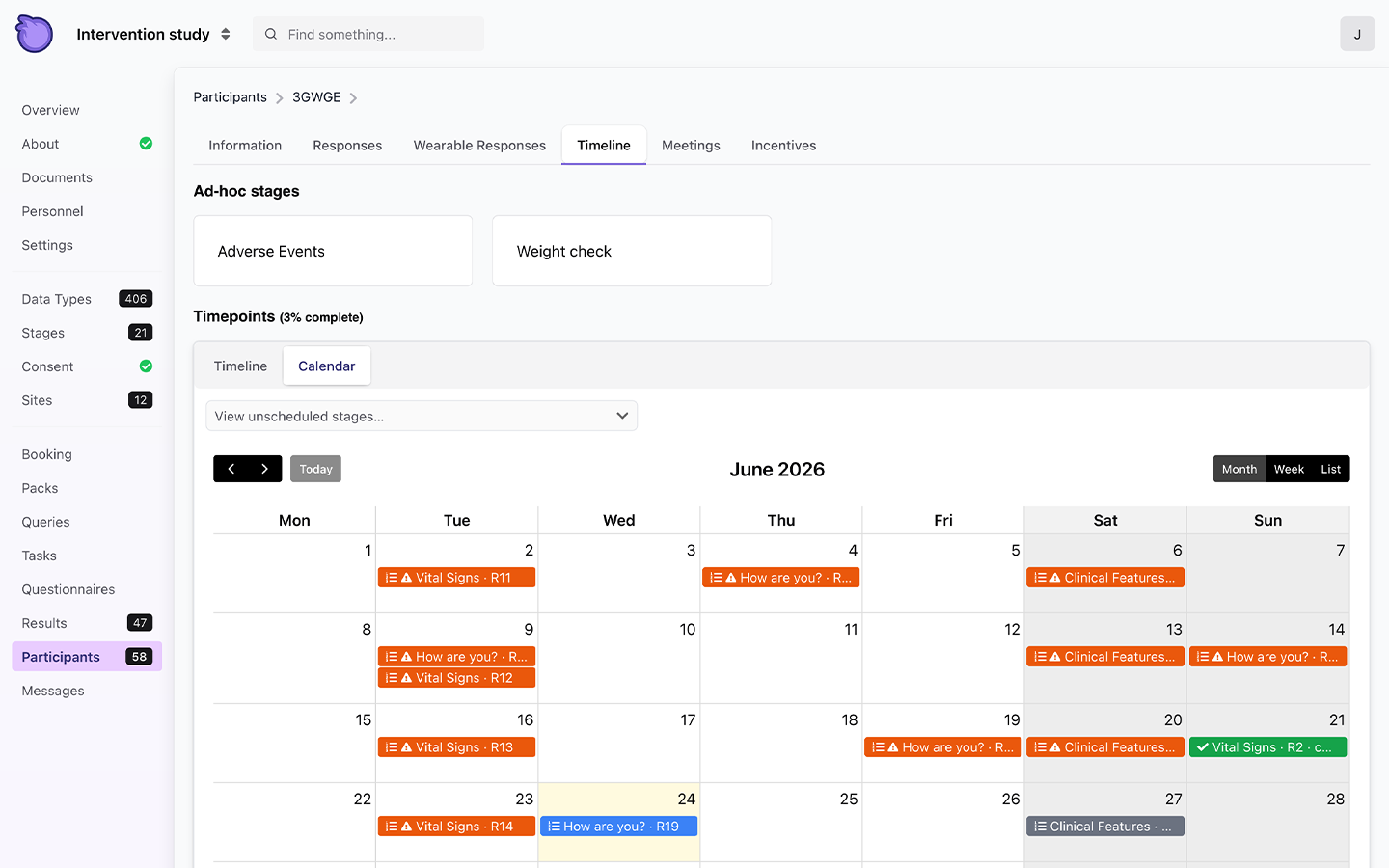
Task: Switch to the Wearable Responses tab
Action: 479,146
